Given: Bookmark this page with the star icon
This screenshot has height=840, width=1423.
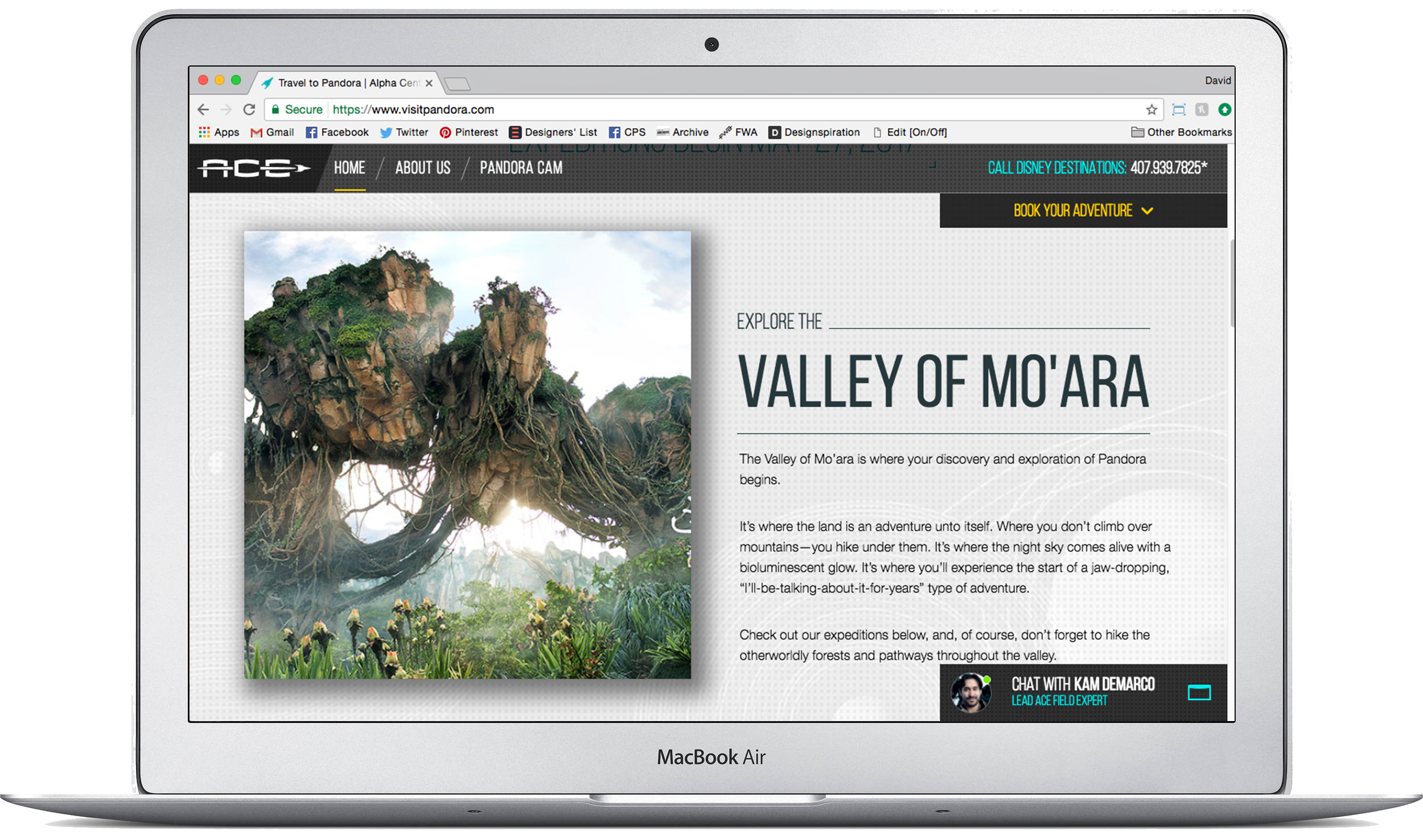Looking at the screenshot, I should tap(1151, 109).
